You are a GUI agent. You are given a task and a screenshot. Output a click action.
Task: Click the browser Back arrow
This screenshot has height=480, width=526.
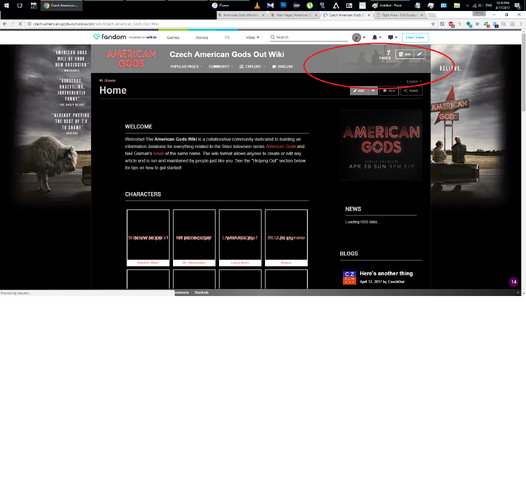tap(5, 24)
